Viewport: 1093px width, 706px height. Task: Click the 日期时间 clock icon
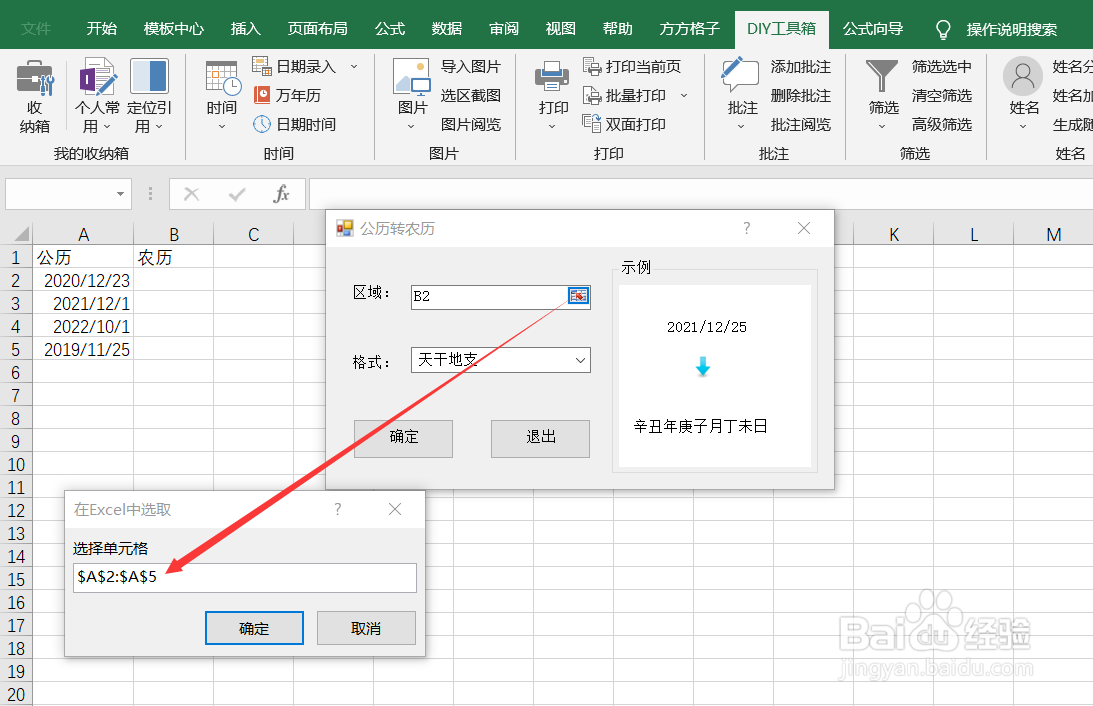point(261,124)
